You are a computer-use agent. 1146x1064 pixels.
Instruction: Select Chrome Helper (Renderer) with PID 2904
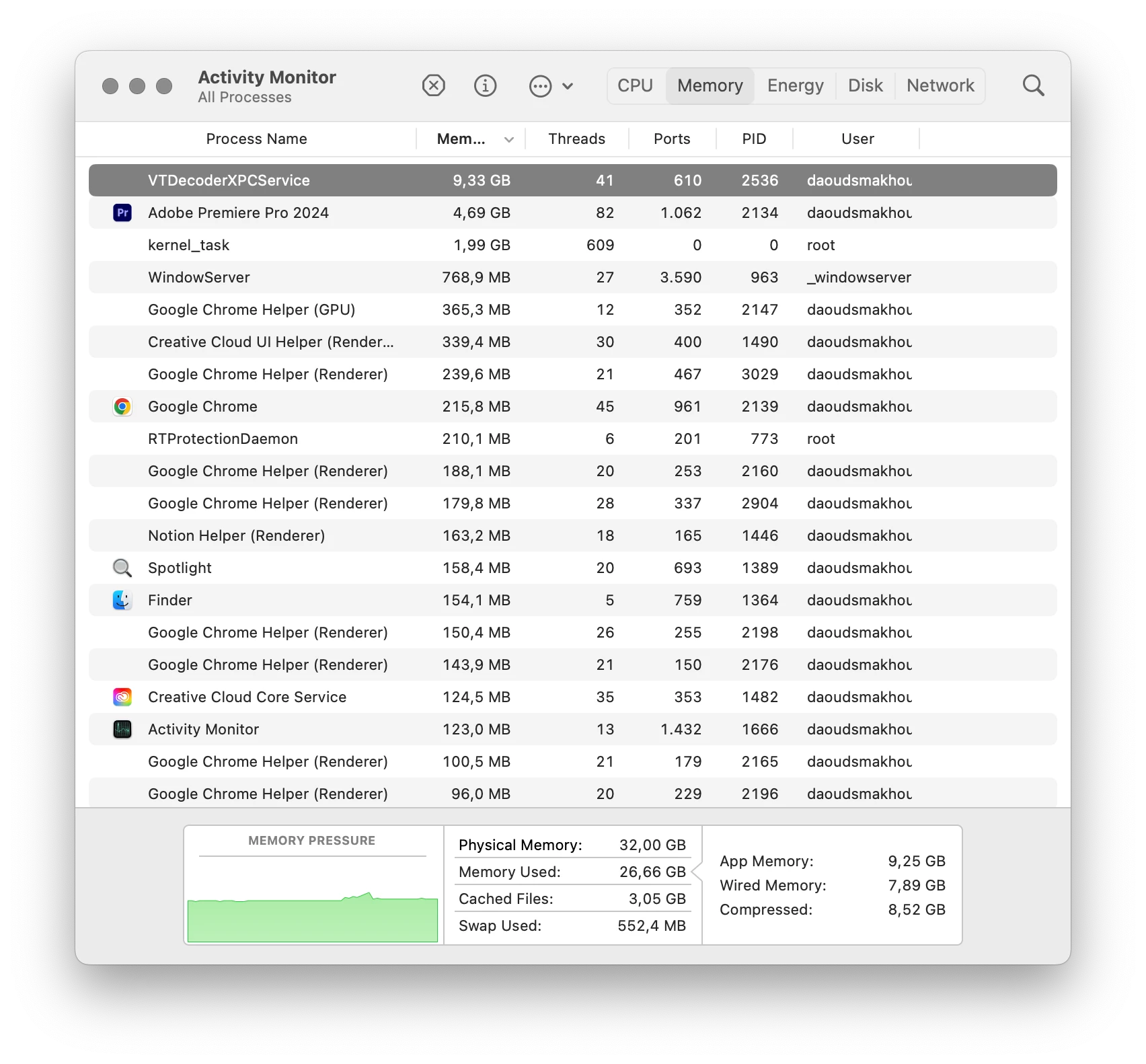coord(573,503)
